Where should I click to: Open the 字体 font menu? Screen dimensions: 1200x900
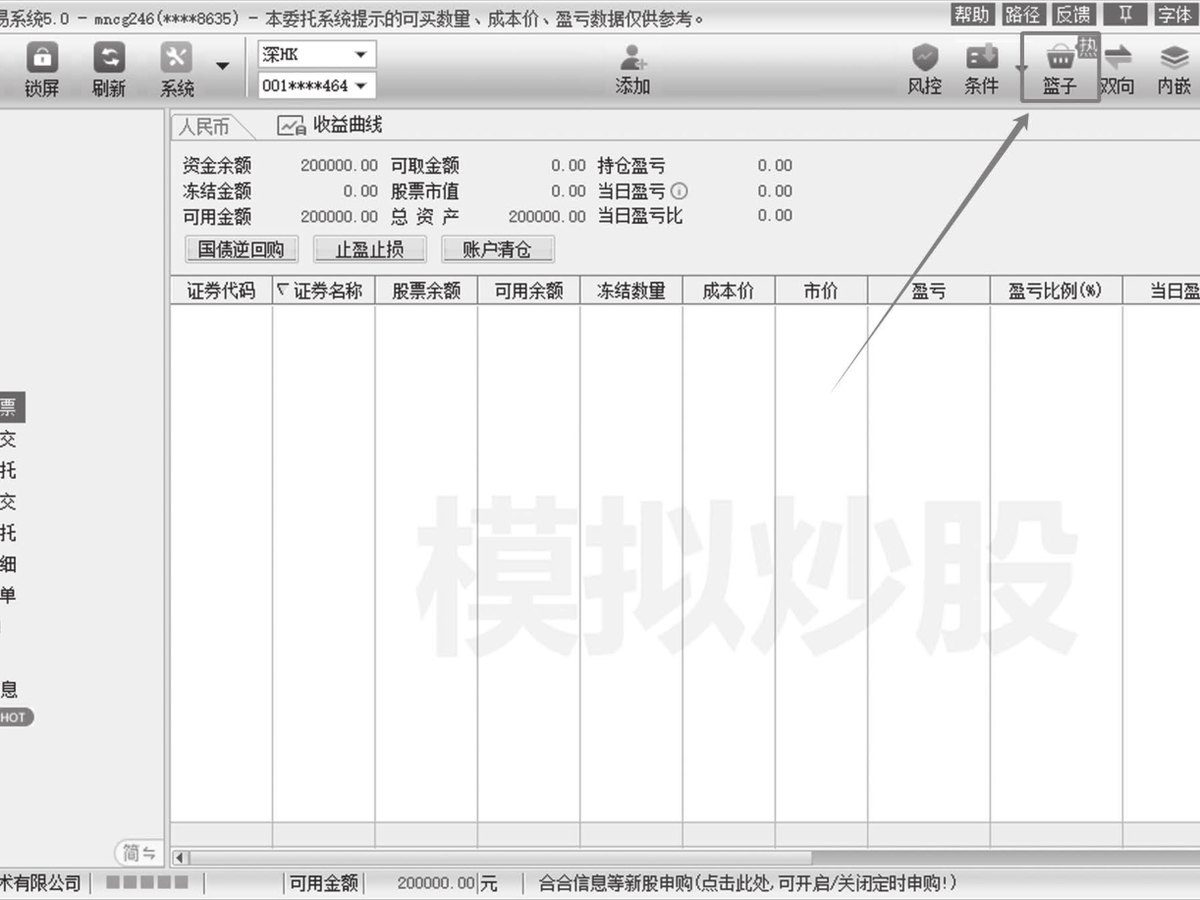pyautogui.click(x=1174, y=14)
